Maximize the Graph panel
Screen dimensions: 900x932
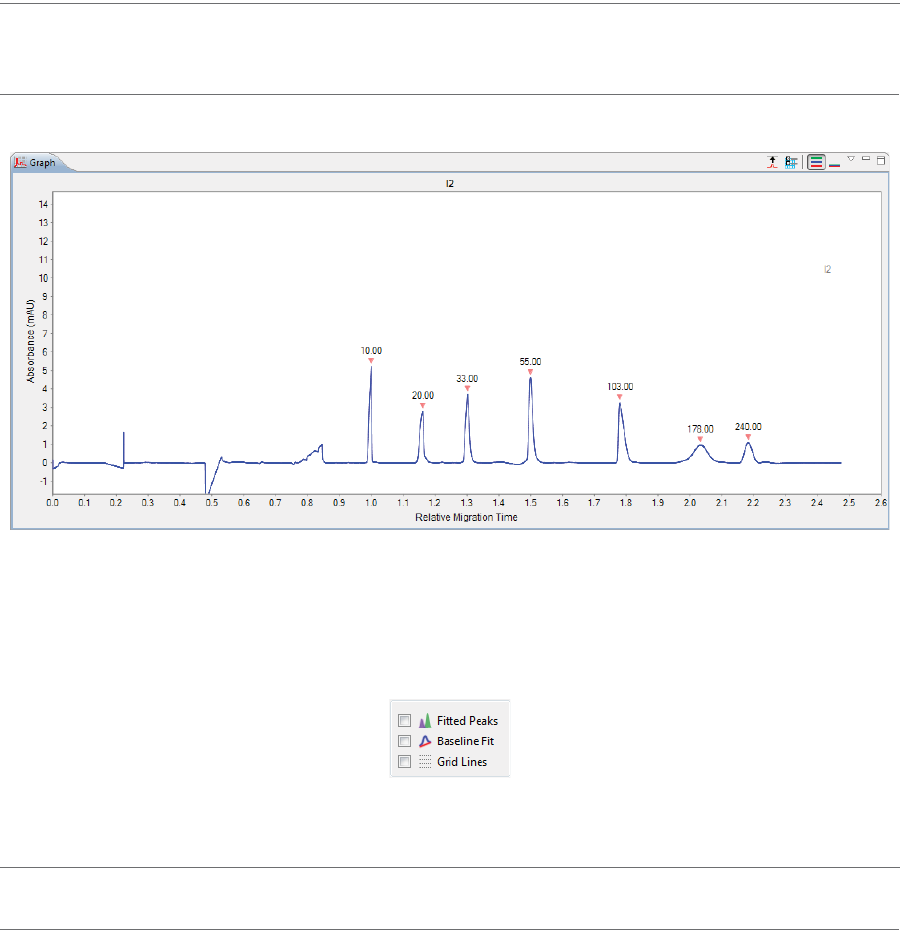point(881,160)
